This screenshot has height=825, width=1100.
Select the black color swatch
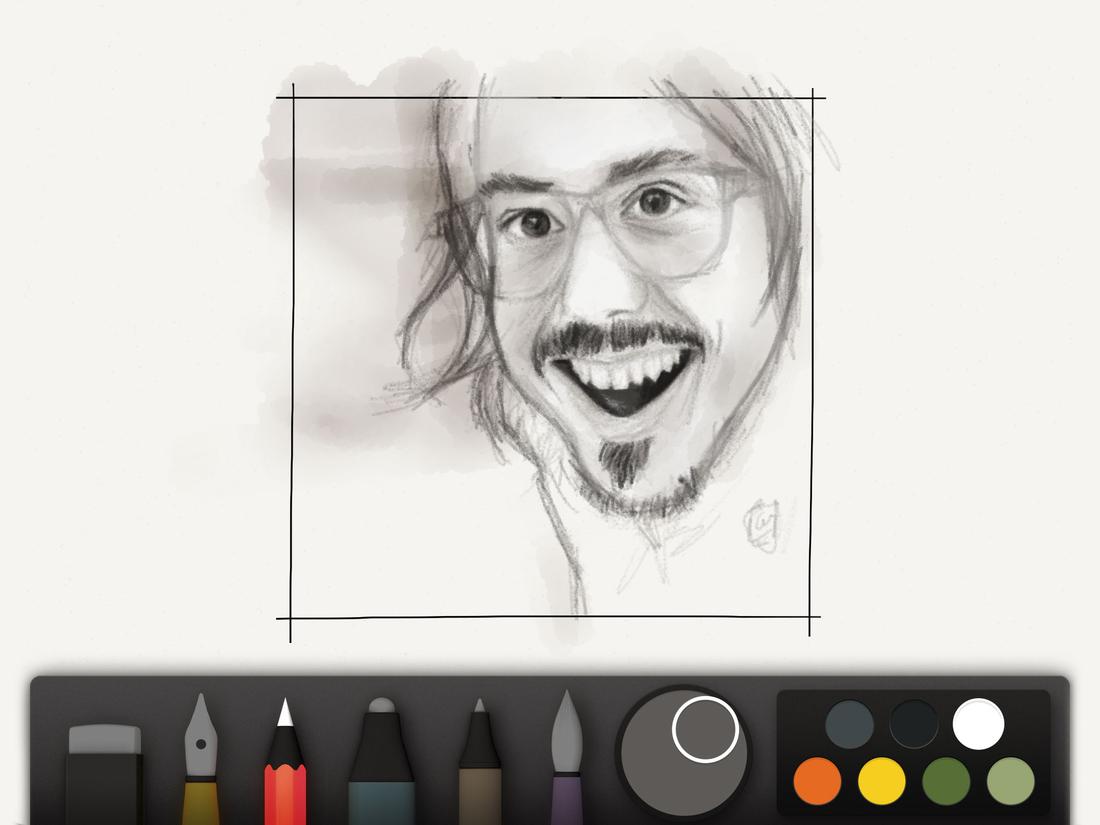pos(913,722)
